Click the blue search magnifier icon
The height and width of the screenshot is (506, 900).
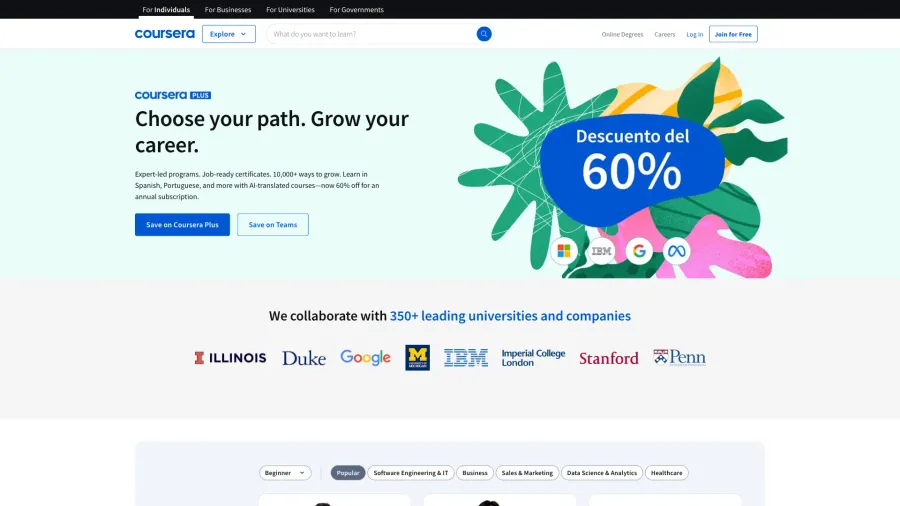pos(484,34)
